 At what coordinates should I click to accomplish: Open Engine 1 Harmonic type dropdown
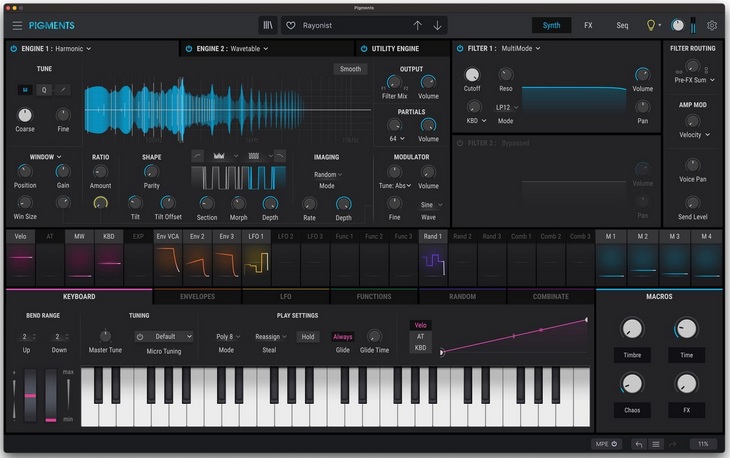pyautogui.click(x=73, y=48)
